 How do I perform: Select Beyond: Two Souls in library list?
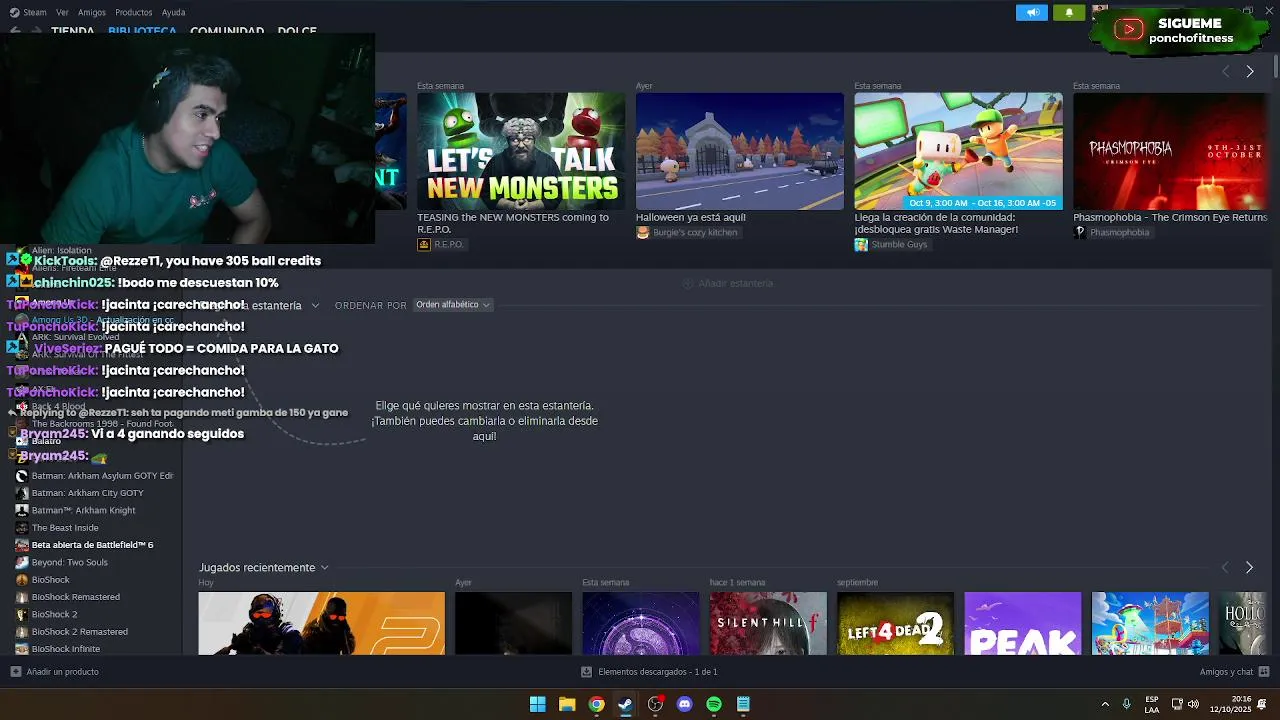pyautogui.click(x=69, y=562)
